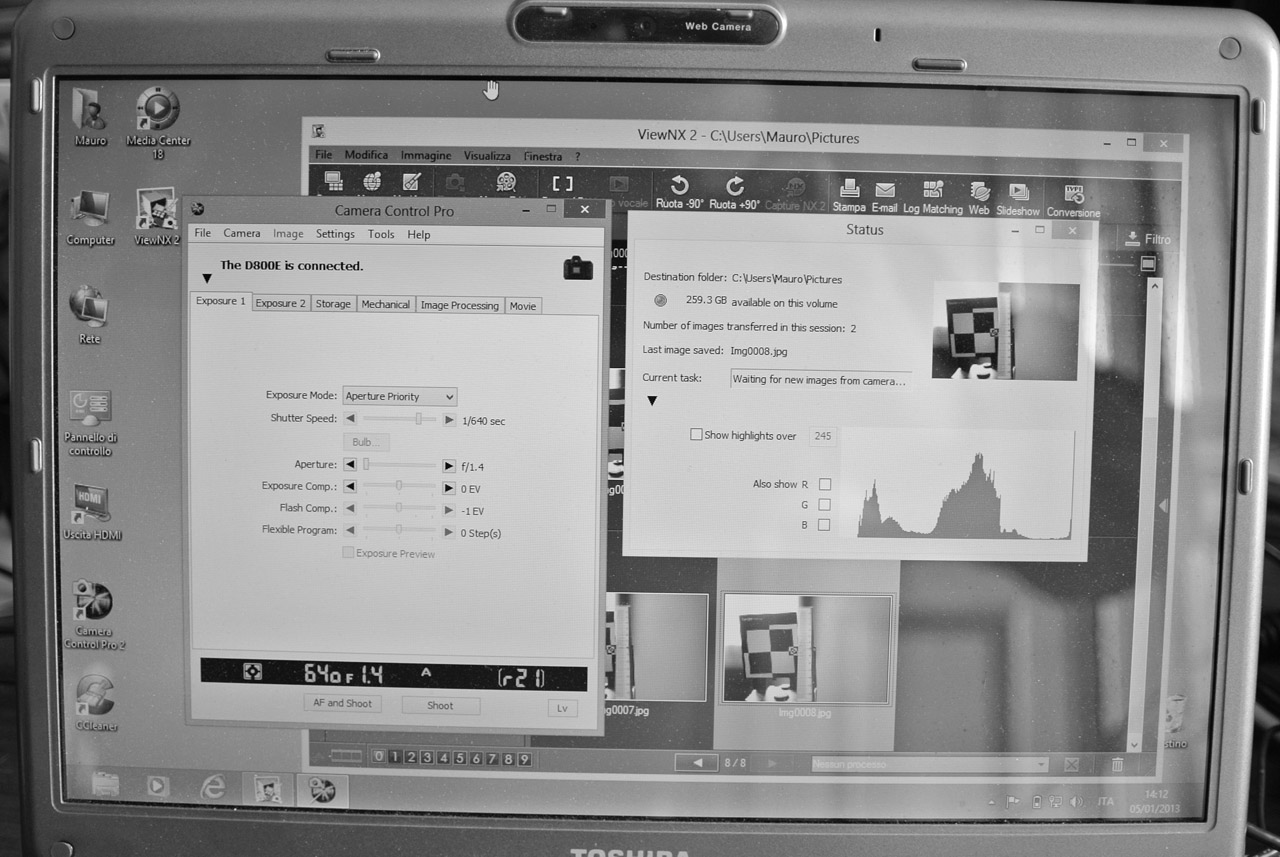This screenshot has width=1280, height=857.
Task: Open Media Center desktop icon
Action: (158, 121)
